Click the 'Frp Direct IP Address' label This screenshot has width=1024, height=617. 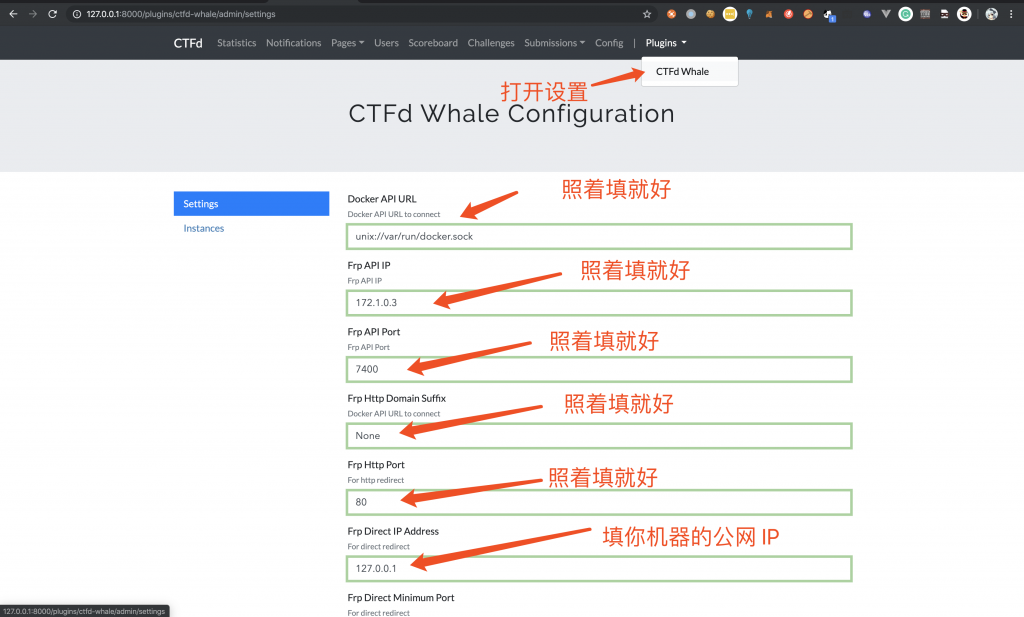coord(393,531)
